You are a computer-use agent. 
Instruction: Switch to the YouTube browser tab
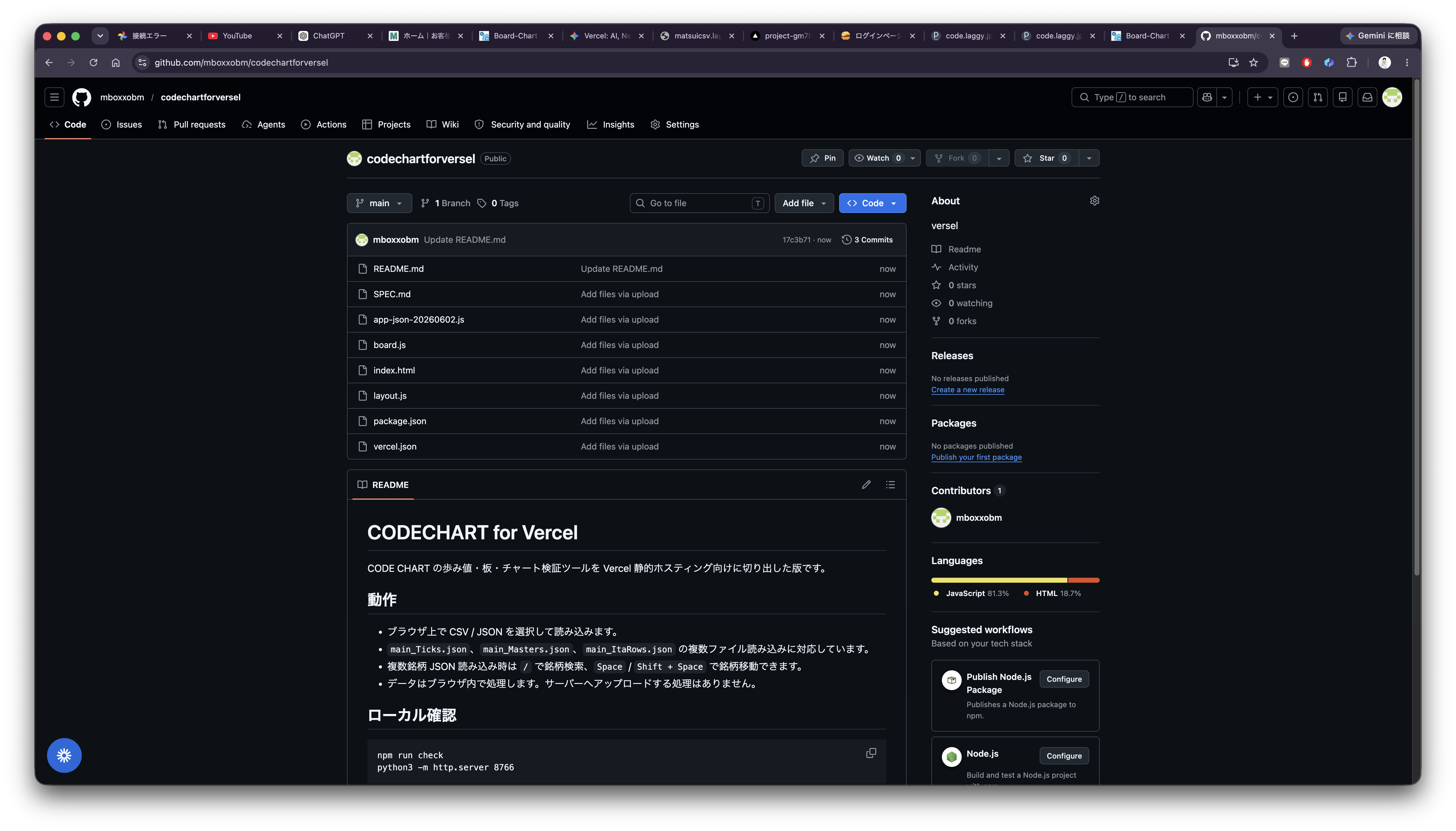237,36
